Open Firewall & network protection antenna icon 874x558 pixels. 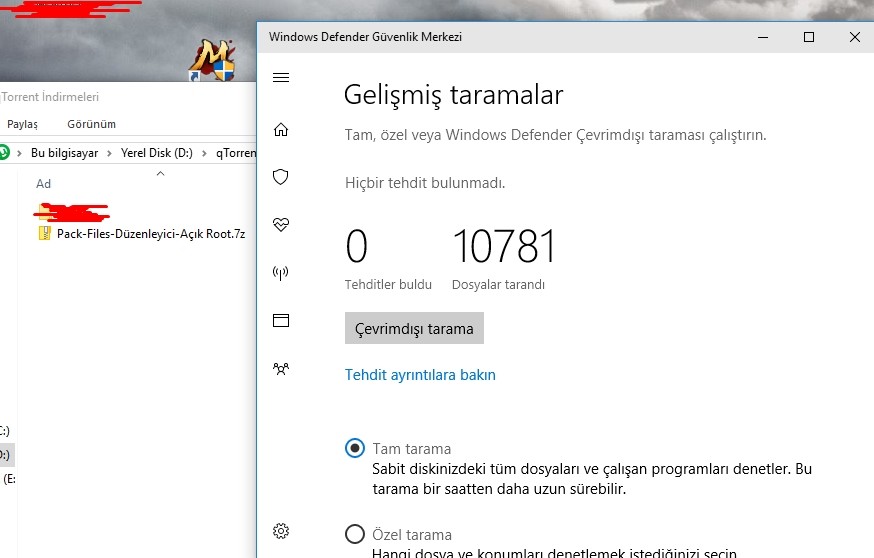coord(280,273)
